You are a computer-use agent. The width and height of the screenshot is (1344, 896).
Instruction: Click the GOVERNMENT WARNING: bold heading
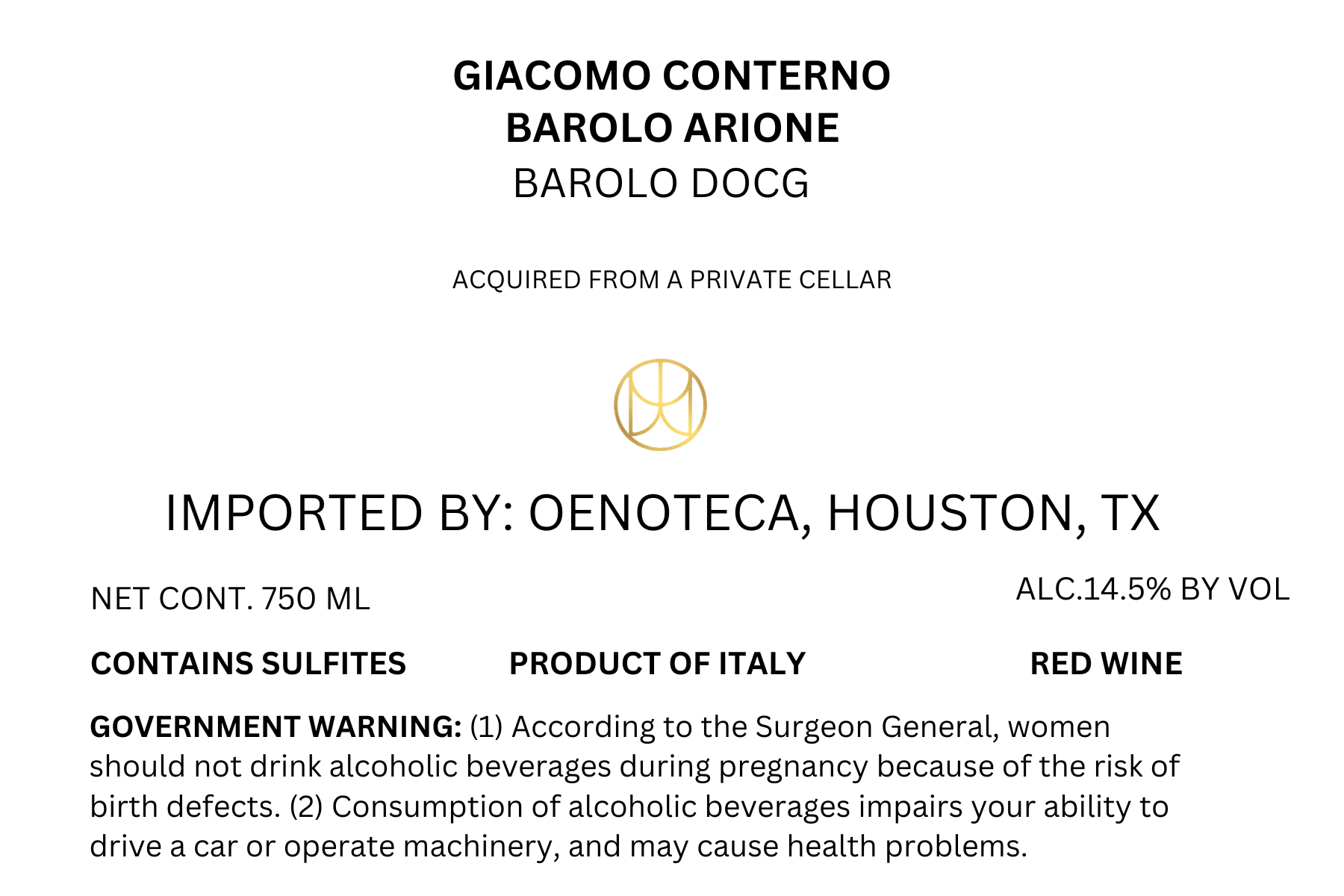(x=276, y=727)
